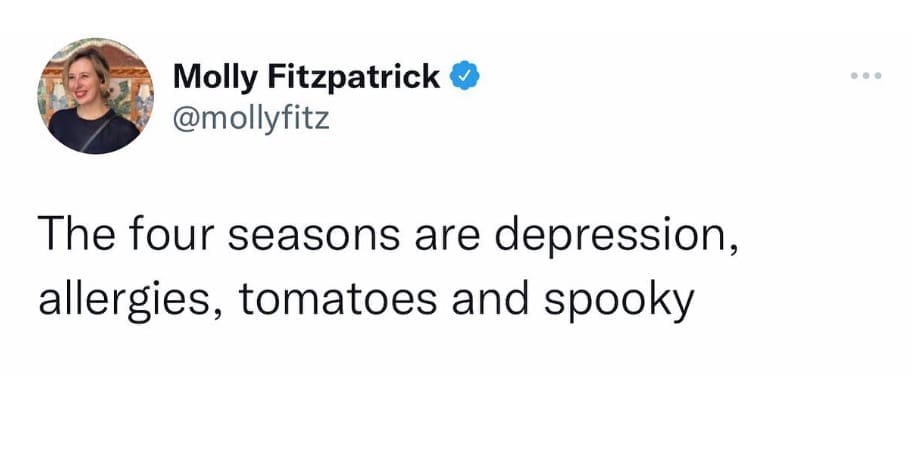This screenshot has height=452, width=912.
Task: Click the first name "Molly"
Action: point(209,77)
